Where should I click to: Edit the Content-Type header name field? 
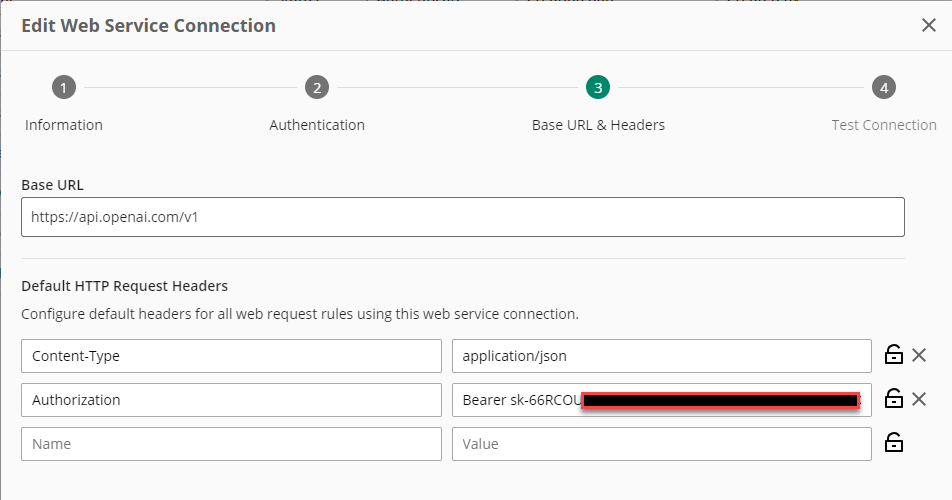pyautogui.click(x=231, y=356)
